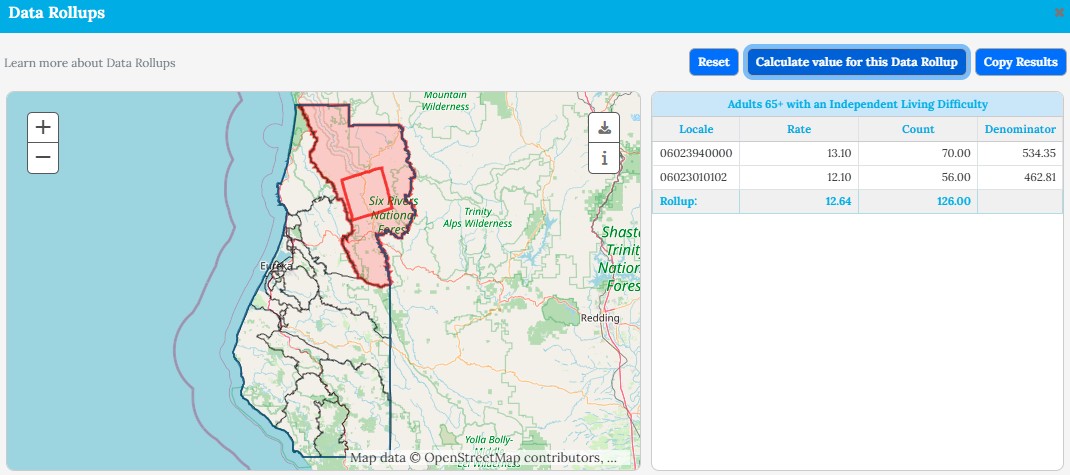Click the Adults 65+ table title
1070x475 pixels.
tap(857, 104)
